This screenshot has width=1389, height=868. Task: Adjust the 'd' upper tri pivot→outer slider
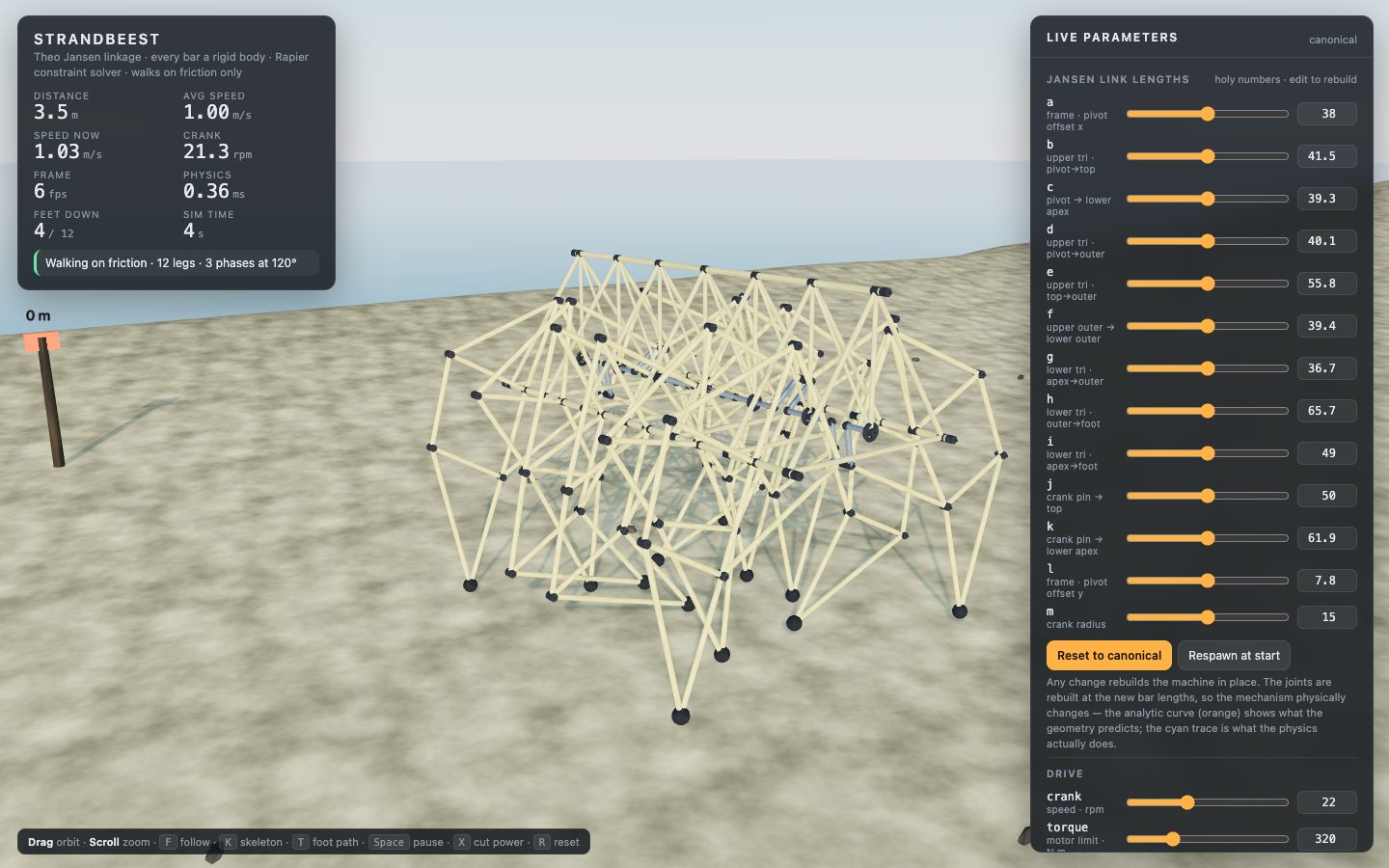[1208, 241]
